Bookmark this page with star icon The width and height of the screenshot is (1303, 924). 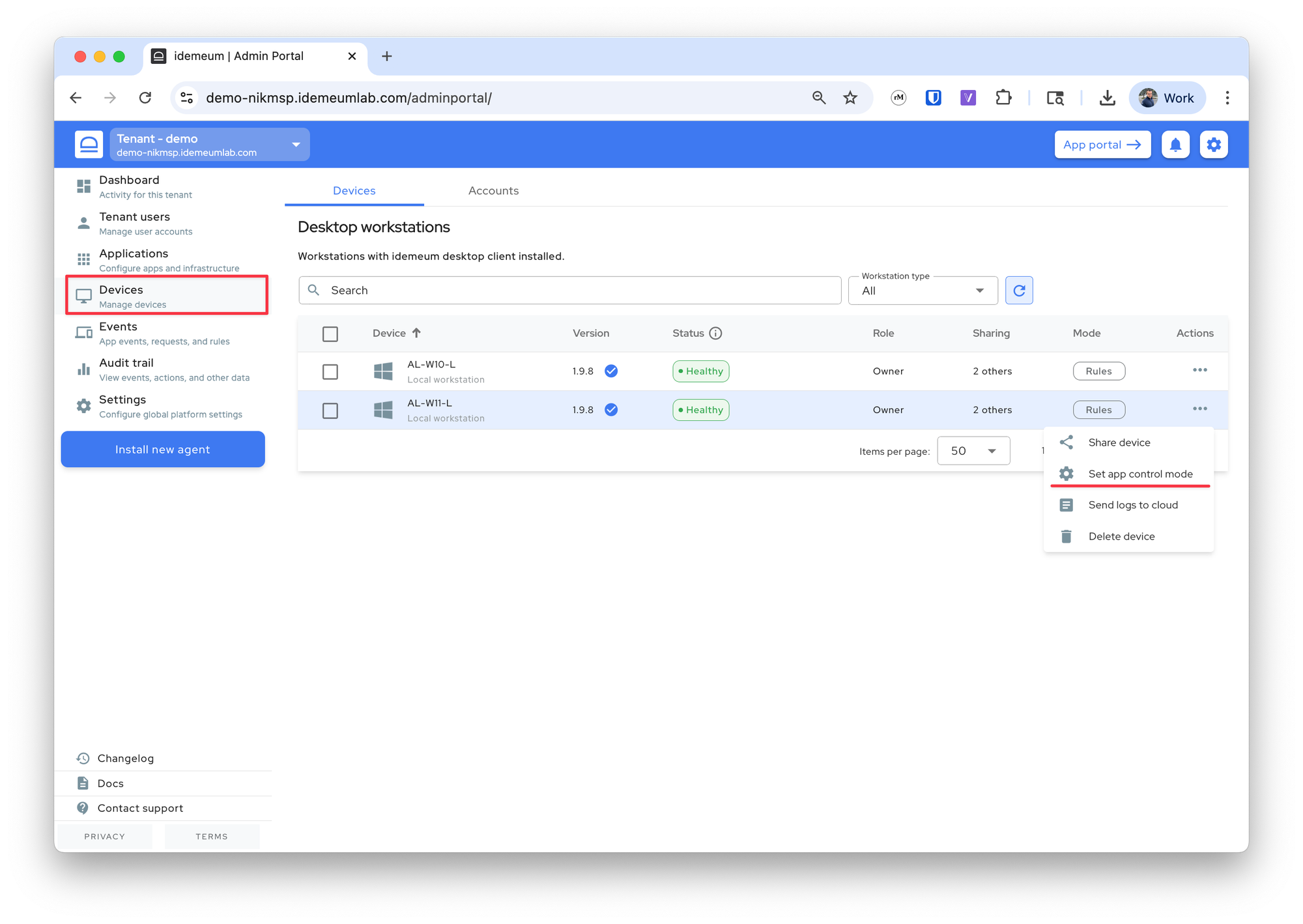850,98
